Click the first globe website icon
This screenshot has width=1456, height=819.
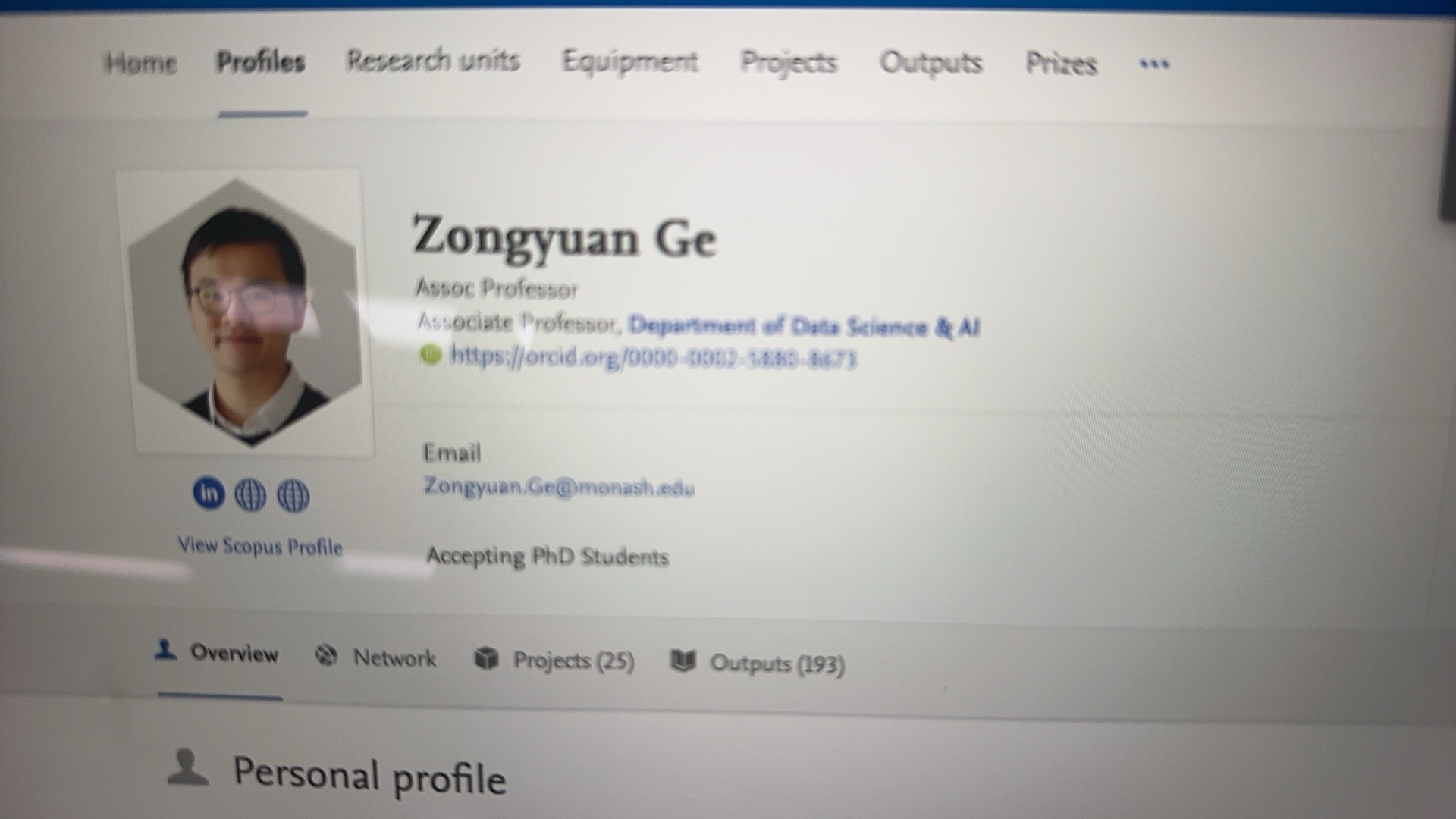[x=250, y=495]
